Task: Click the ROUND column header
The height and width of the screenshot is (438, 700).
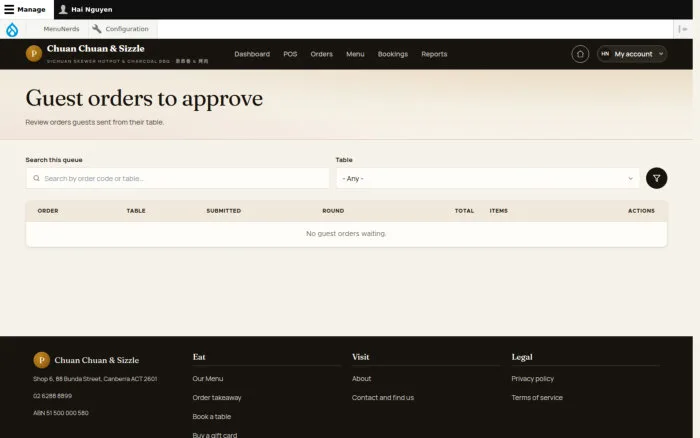Action: [333, 211]
